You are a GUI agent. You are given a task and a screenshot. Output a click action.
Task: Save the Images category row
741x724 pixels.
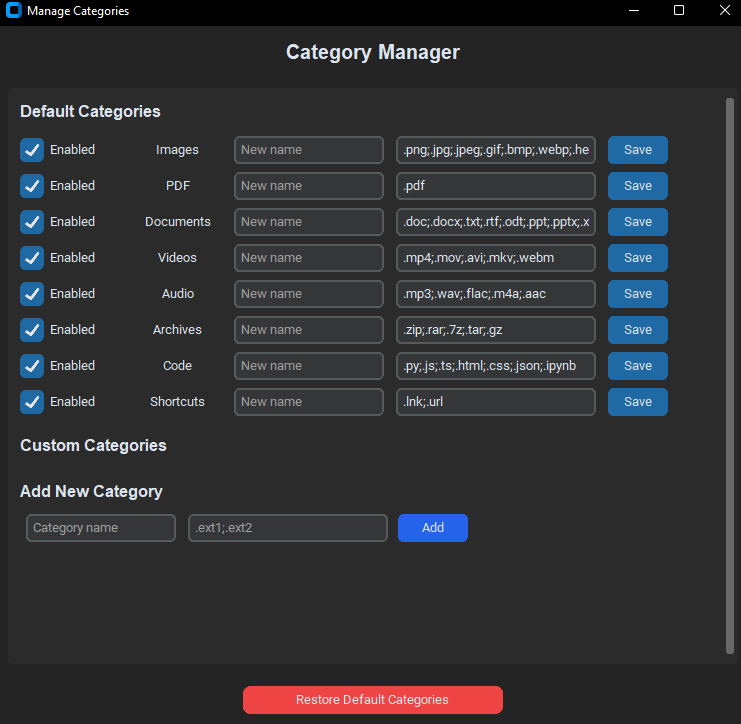pyautogui.click(x=638, y=150)
